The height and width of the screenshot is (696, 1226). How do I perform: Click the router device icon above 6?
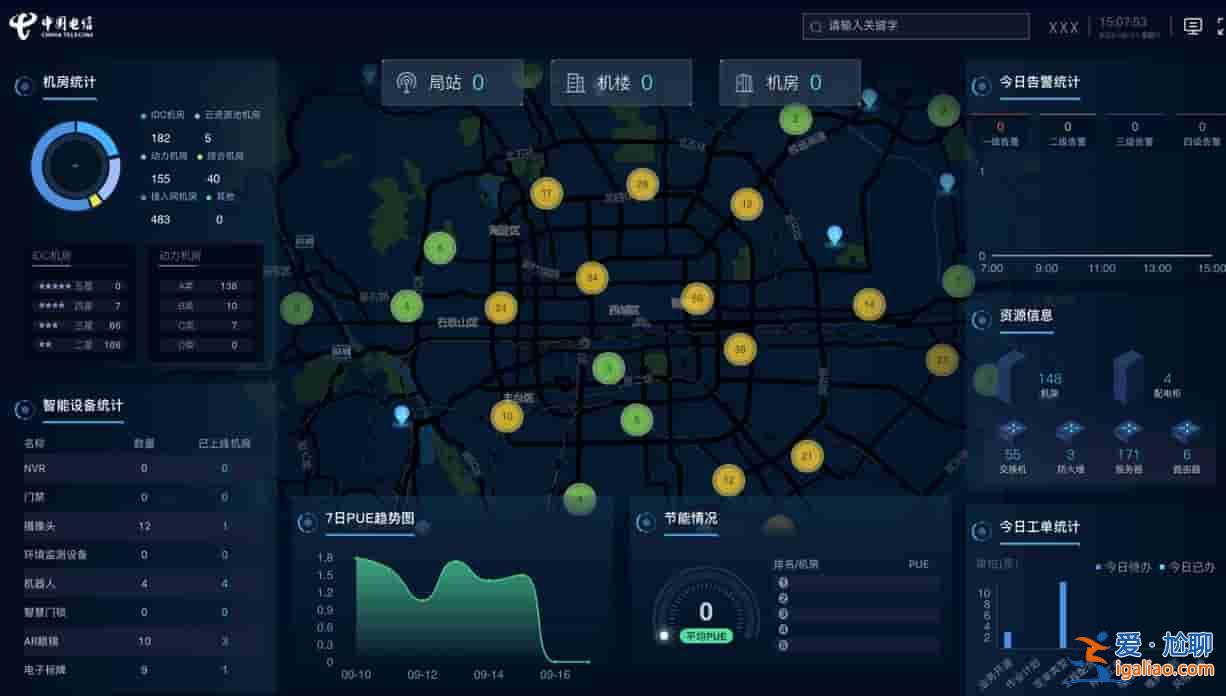[x=1186, y=432]
